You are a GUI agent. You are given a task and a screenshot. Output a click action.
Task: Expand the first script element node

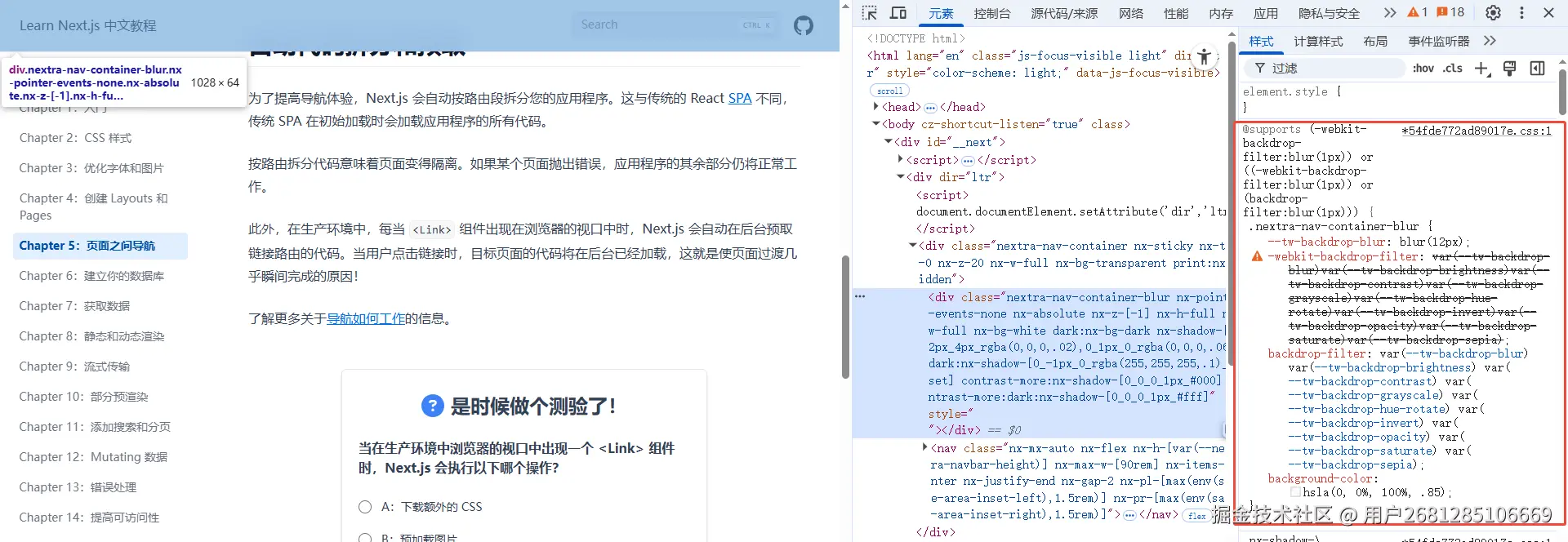point(901,160)
